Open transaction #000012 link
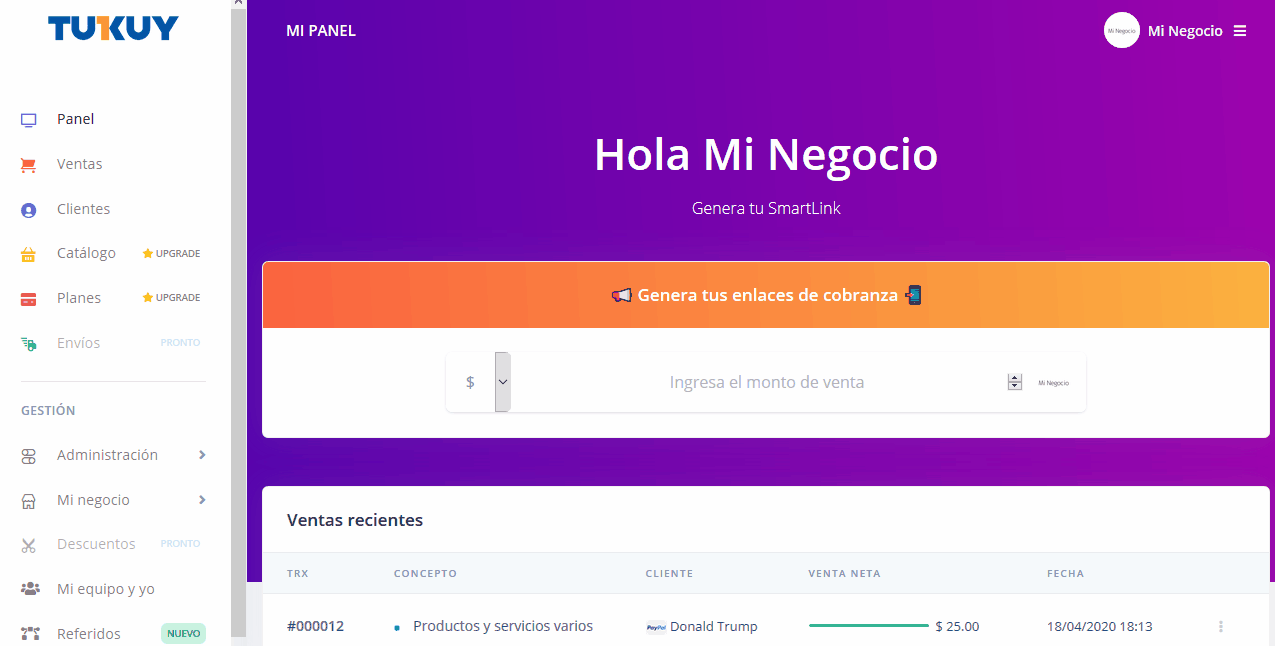 [x=315, y=626]
